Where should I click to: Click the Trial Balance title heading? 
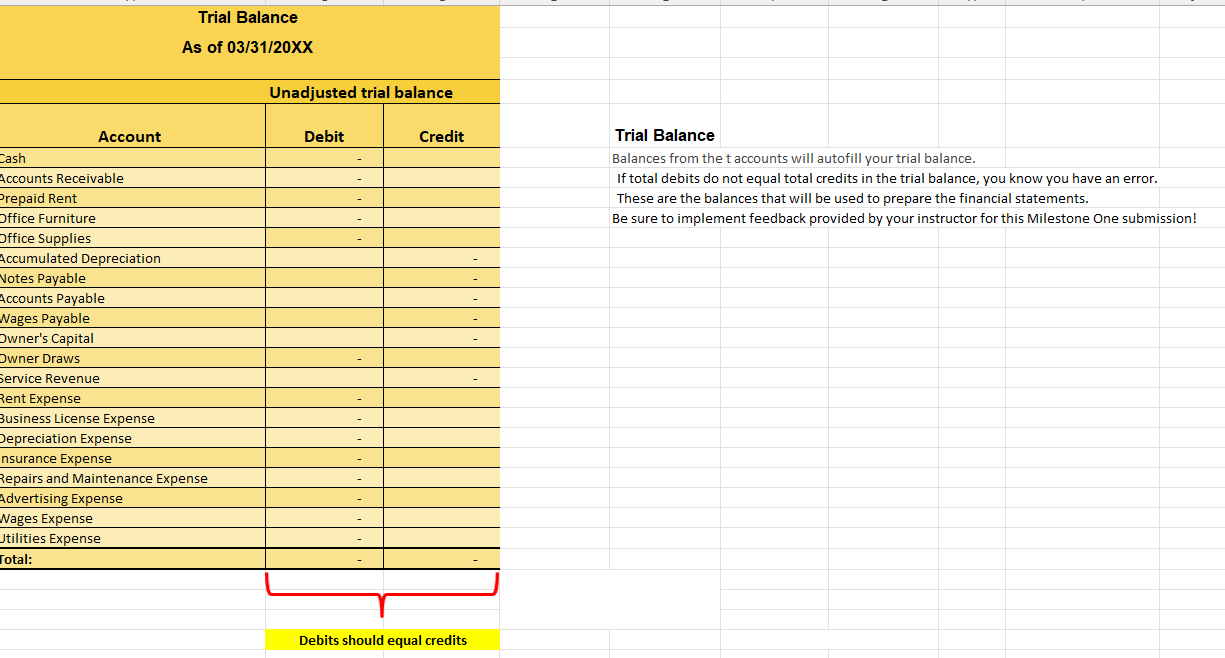(247, 17)
